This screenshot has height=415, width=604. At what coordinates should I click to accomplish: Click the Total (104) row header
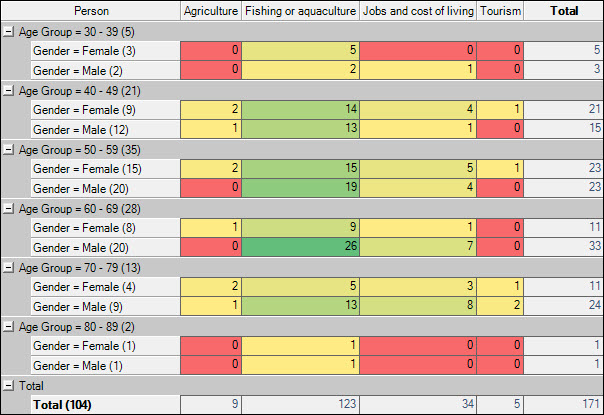coord(91,405)
